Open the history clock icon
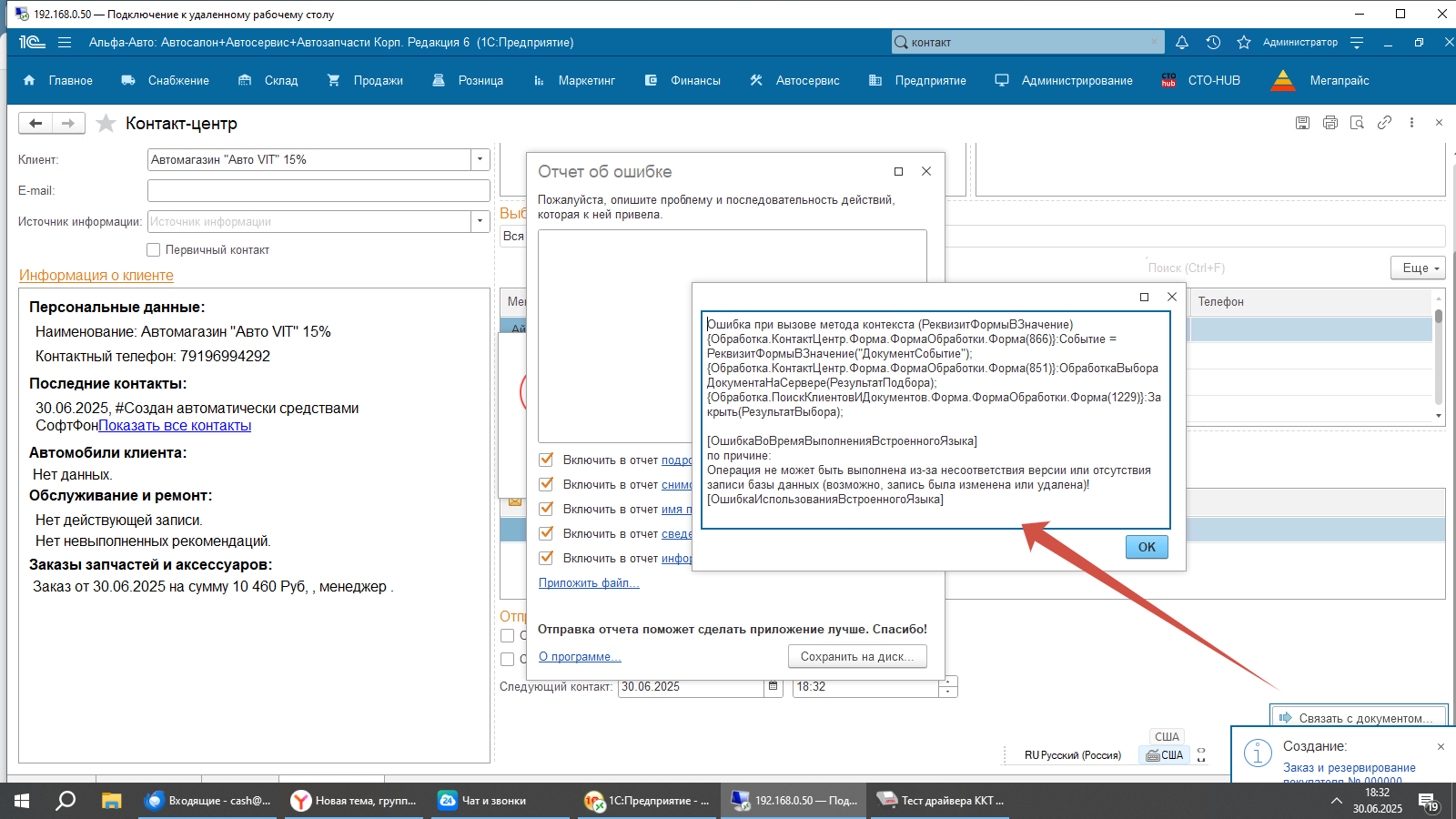The width and height of the screenshot is (1456, 819). 1213,42
